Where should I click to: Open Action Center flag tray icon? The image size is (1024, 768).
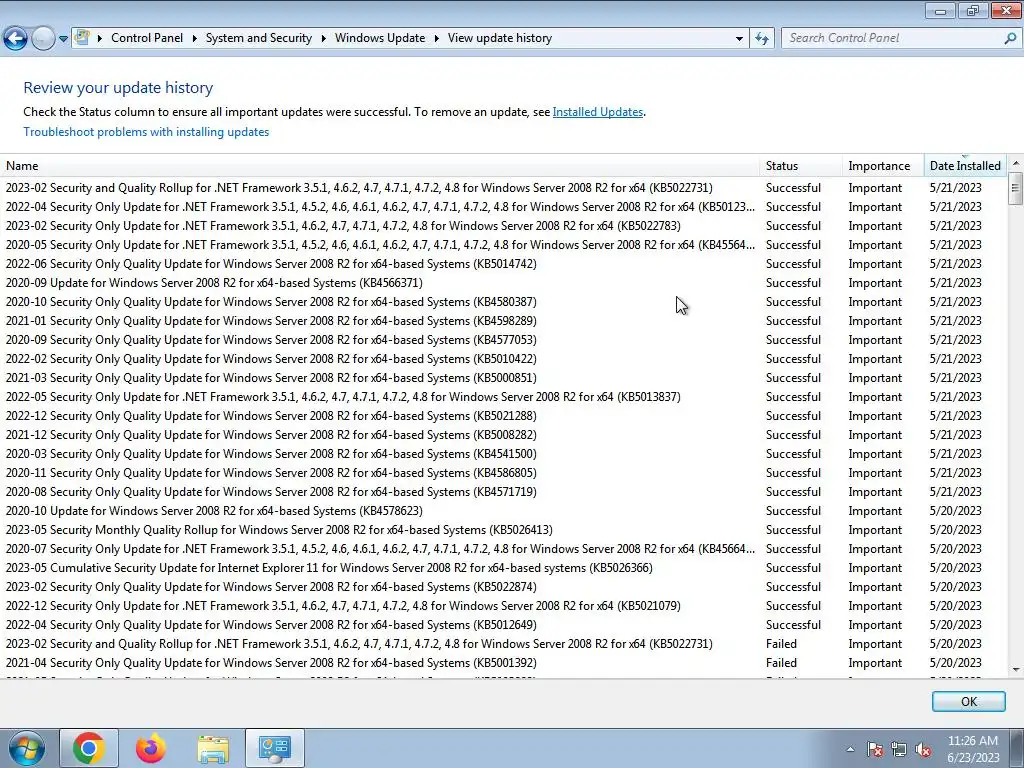pos(874,749)
